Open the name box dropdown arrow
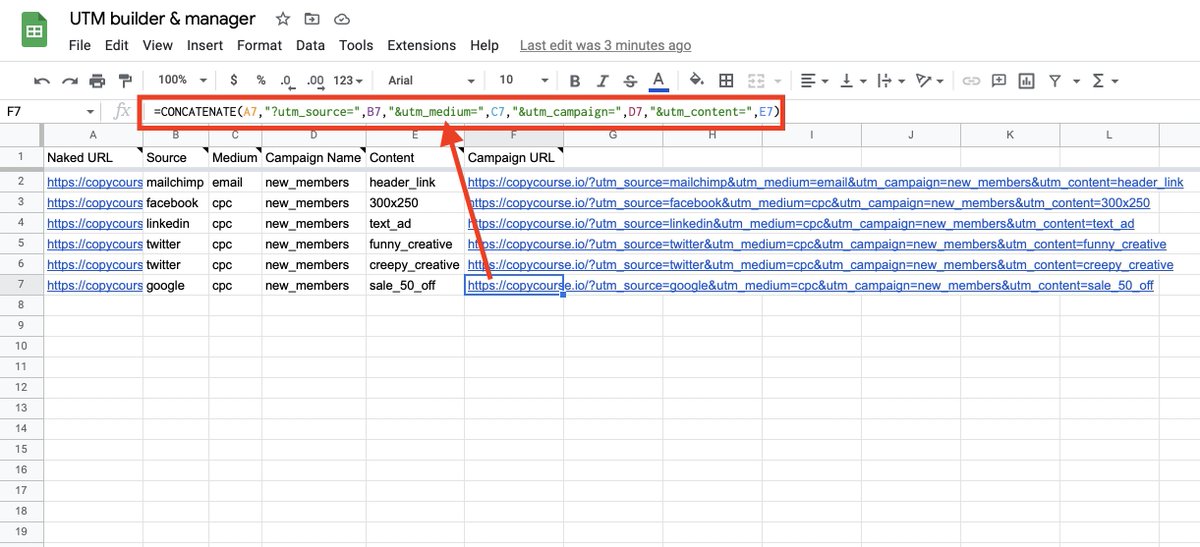The image size is (1200, 547). click(90, 112)
